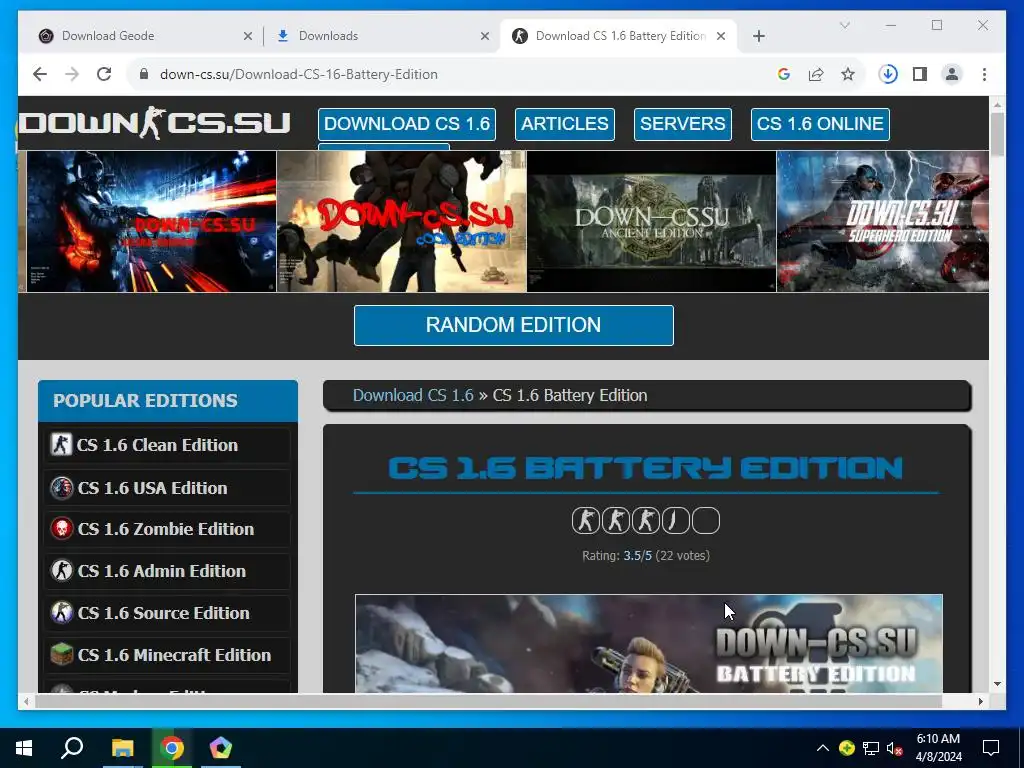
Task: Switch to the Download Geode tab
Action: pos(144,36)
